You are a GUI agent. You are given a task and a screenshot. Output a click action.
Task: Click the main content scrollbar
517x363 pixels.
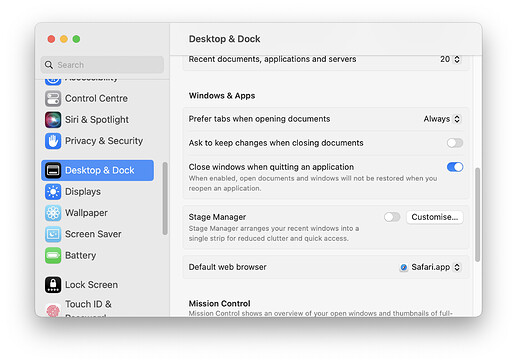pos(478,215)
